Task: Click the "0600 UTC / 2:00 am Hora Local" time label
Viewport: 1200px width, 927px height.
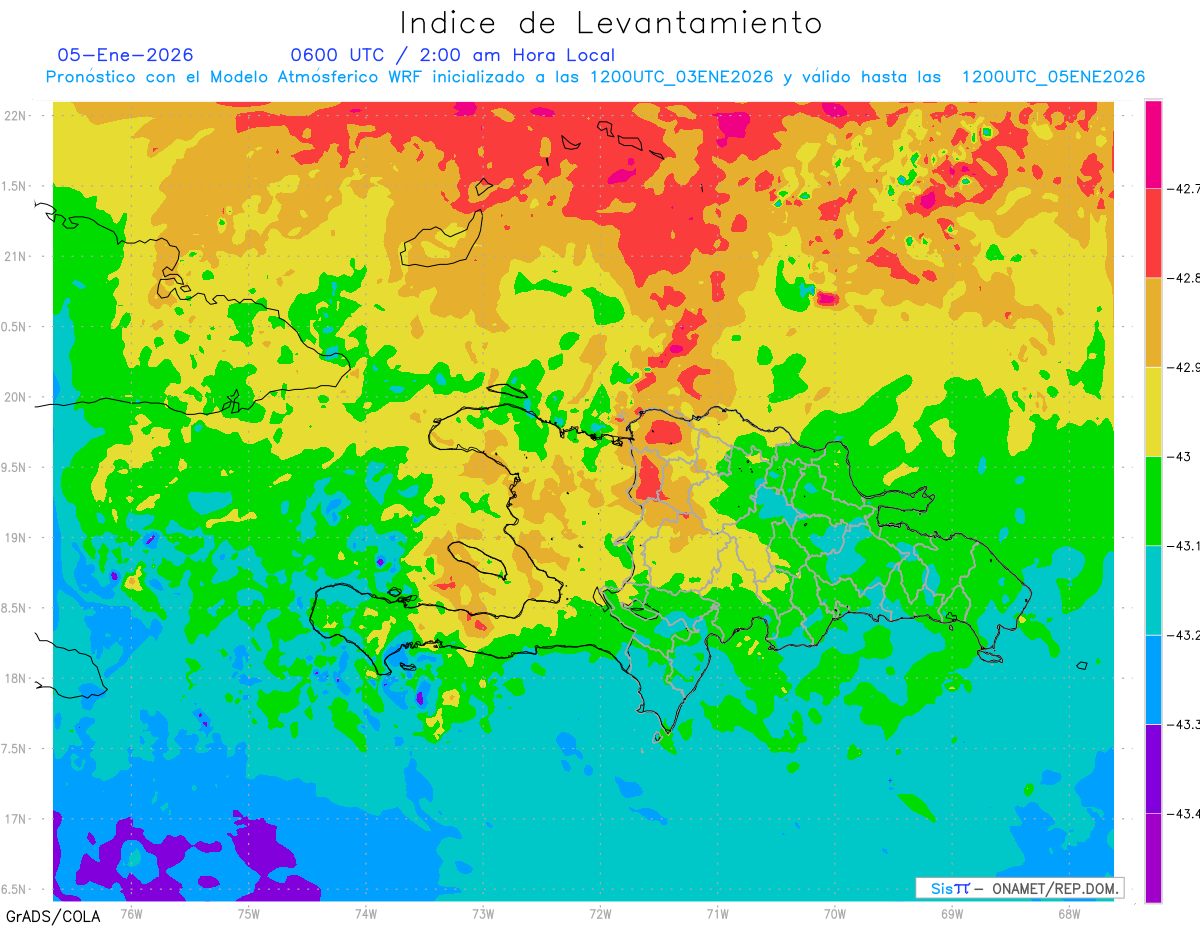Action: pos(453,55)
